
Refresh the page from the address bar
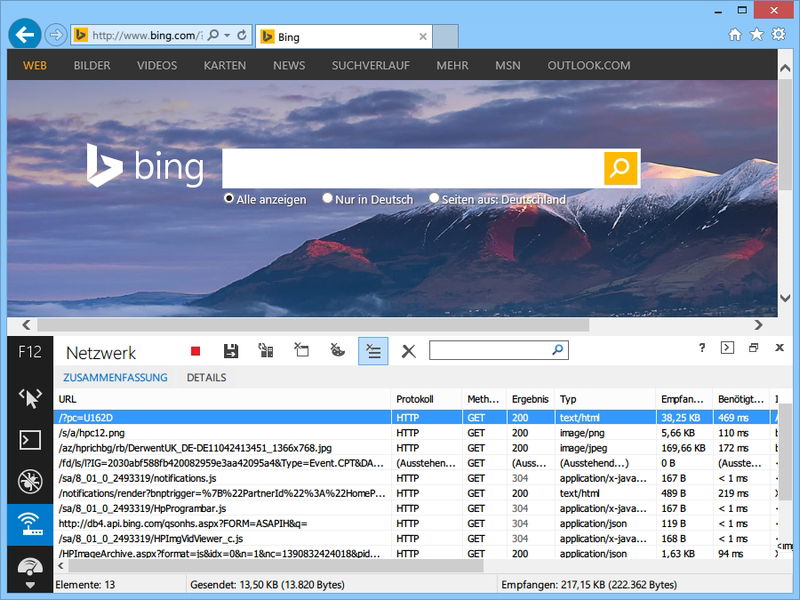242,35
